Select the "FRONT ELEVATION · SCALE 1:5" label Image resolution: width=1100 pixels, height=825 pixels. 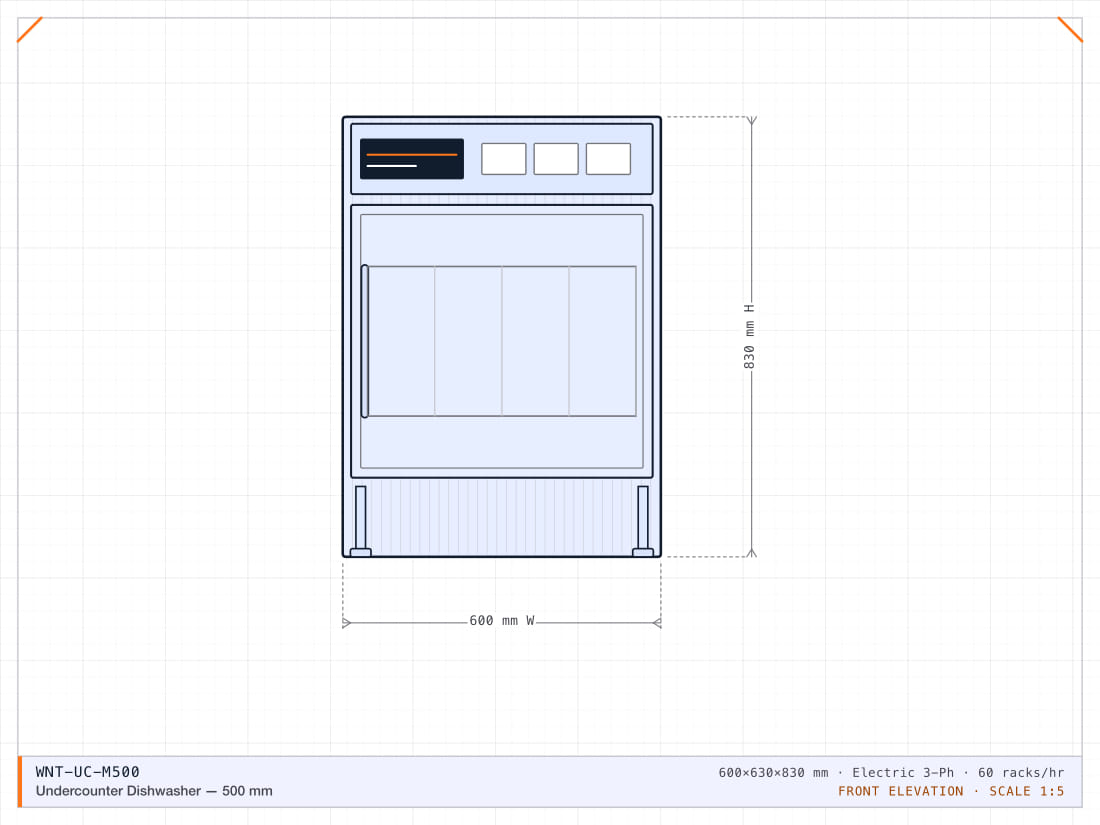coord(951,791)
